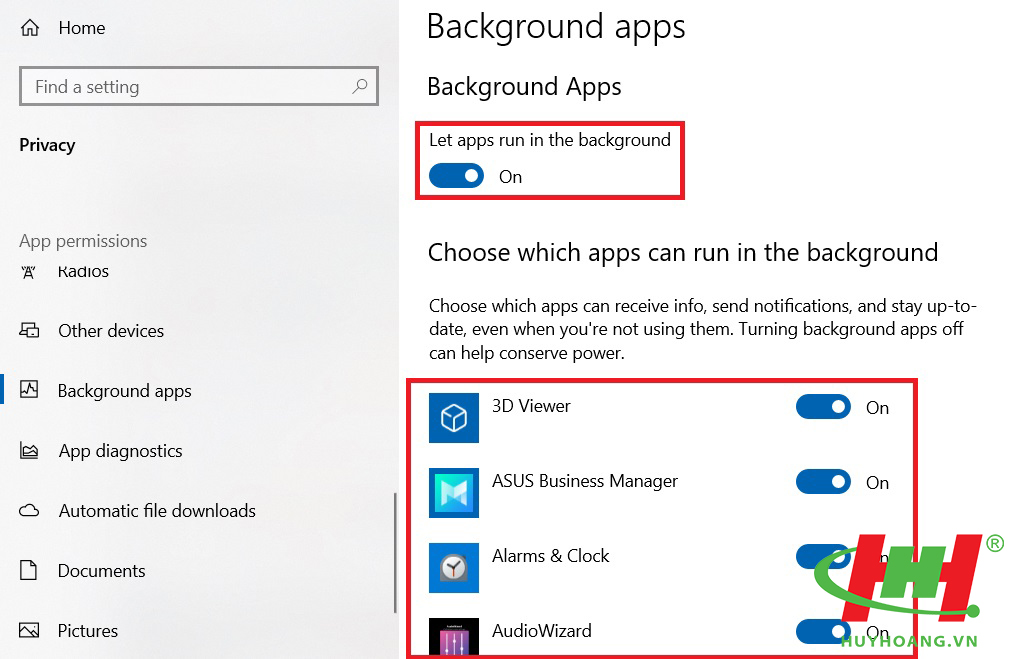Image resolution: width=1016 pixels, height=659 pixels.
Task: Open the Documents privacy settings
Action: tap(101, 571)
